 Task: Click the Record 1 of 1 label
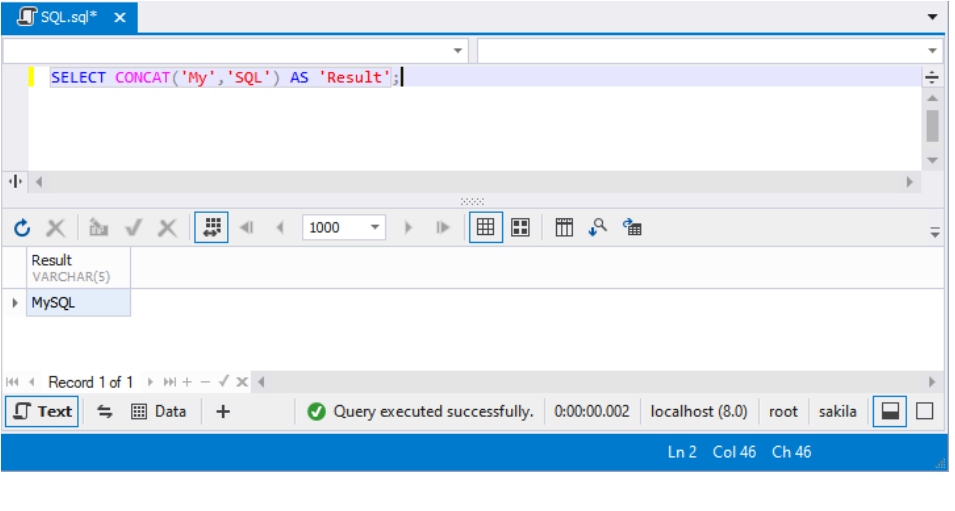coord(91,382)
